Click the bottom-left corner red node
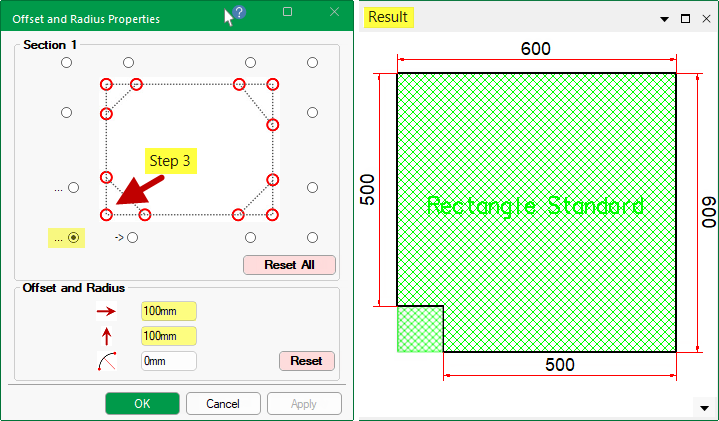The image size is (719, 421). [x=106, y=214]
